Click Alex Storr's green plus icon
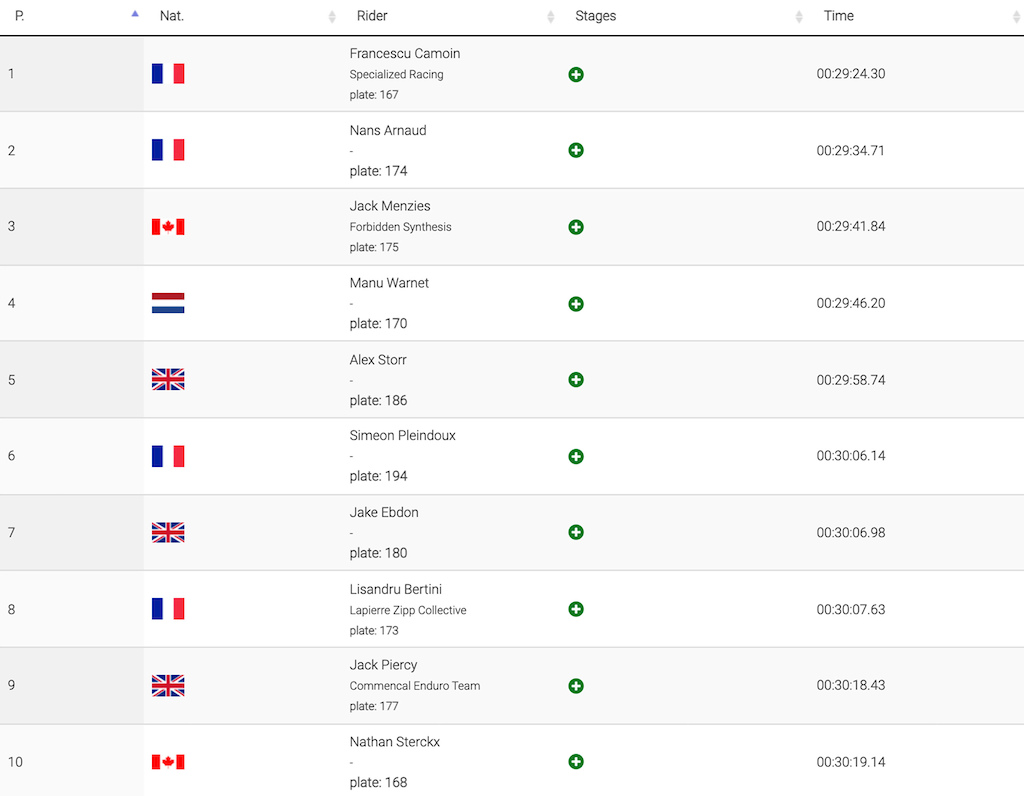This screenshot has height=796, width=1024. coord(575,379)
